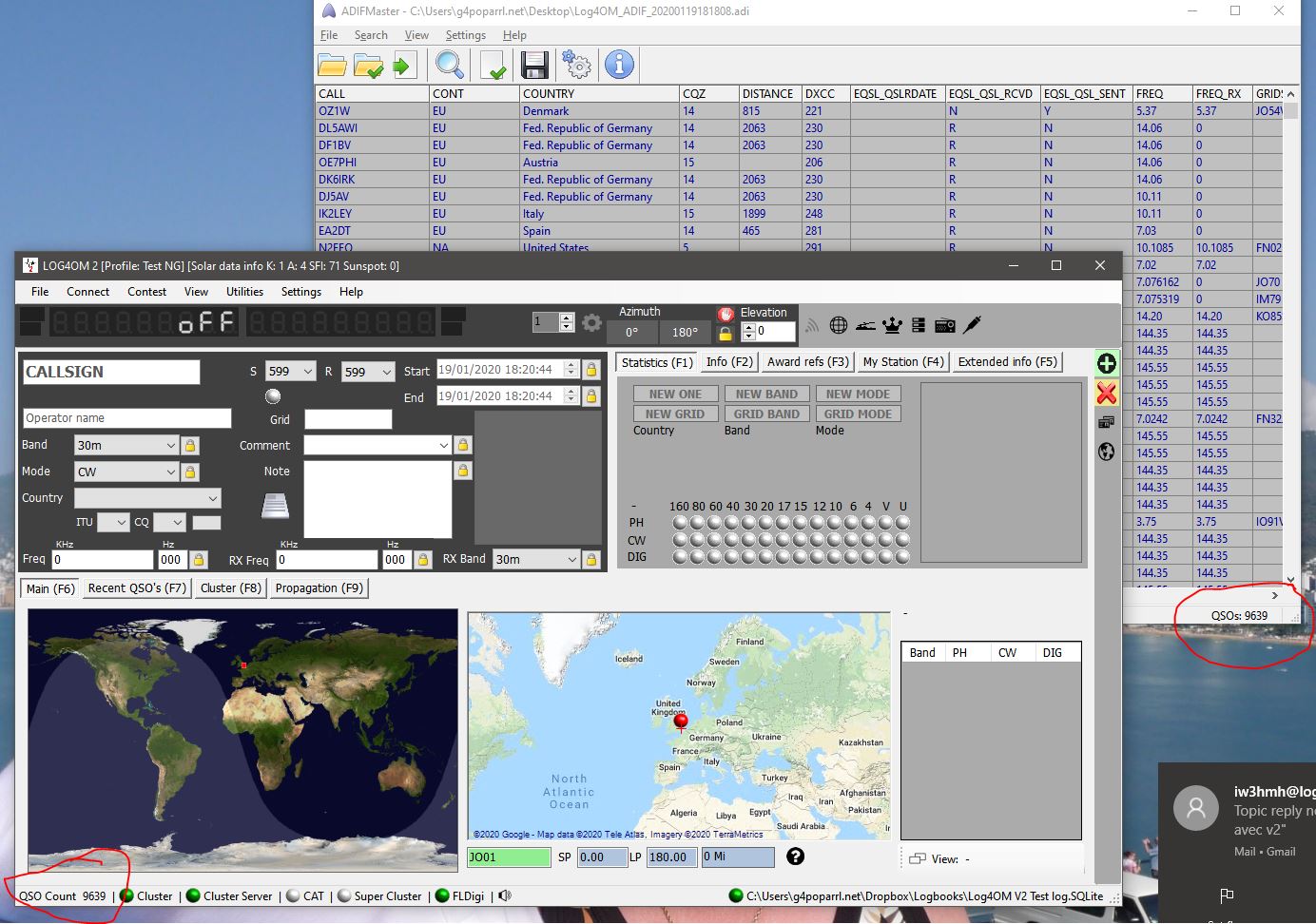The height and width of the screenshot is (924, 1316).
Task: Toggle the lock next to the End time
Action: pos(590,395)
